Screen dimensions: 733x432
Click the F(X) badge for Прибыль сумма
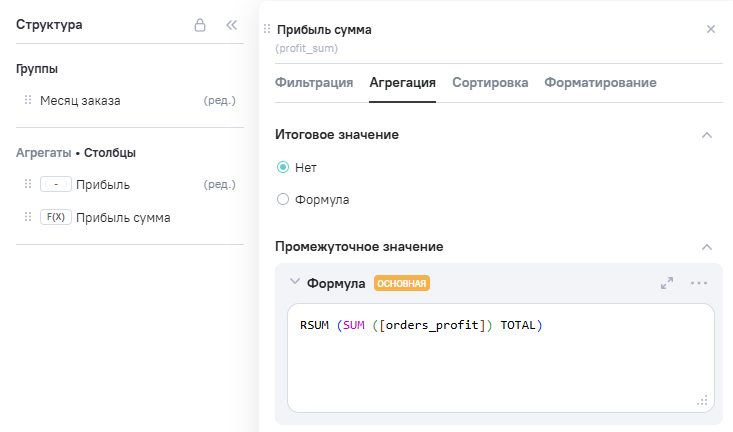pyautogui.click(x=56, y=217)
